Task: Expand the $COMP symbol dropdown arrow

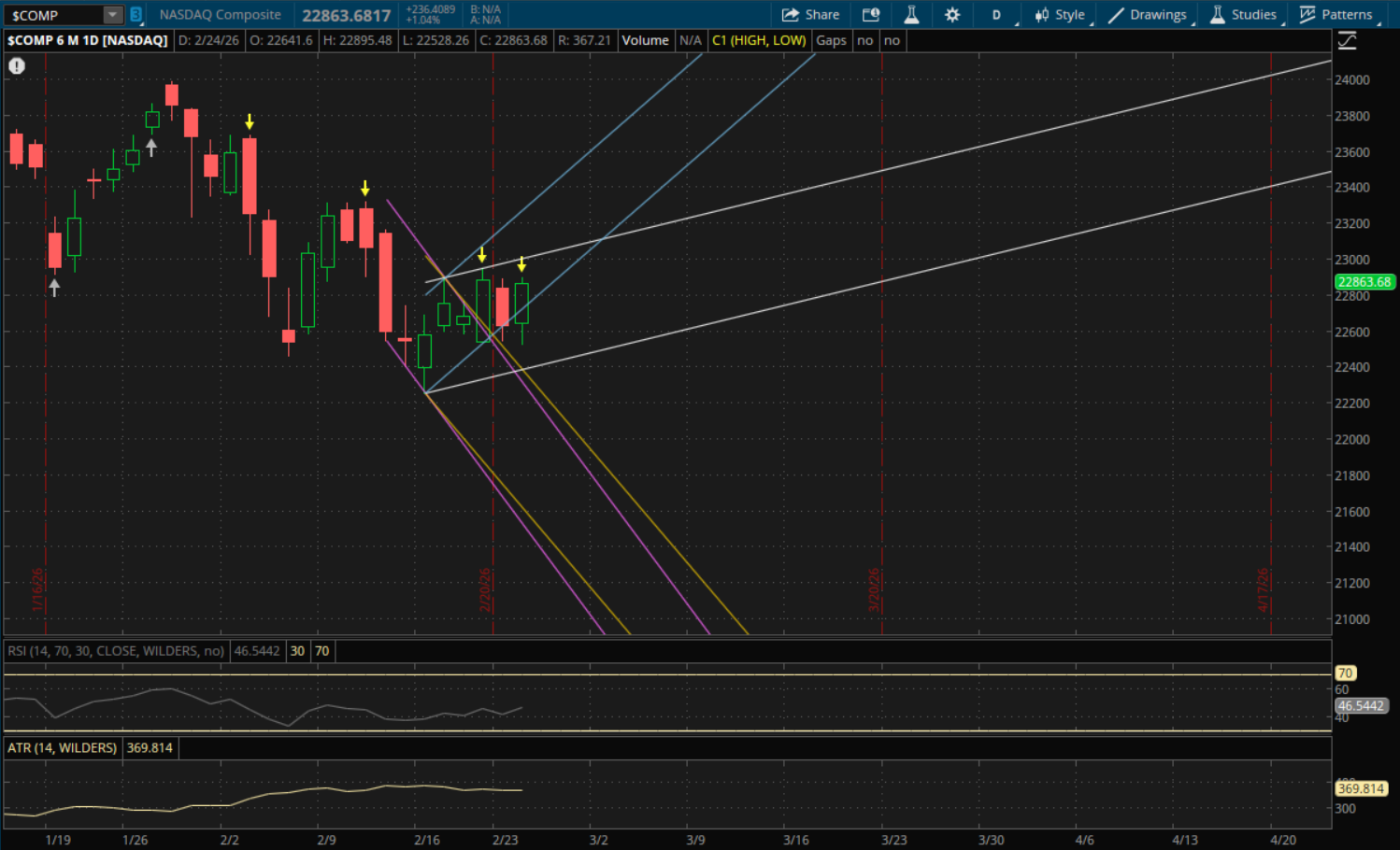Action: pyautogui.click(x=112, y=15)
